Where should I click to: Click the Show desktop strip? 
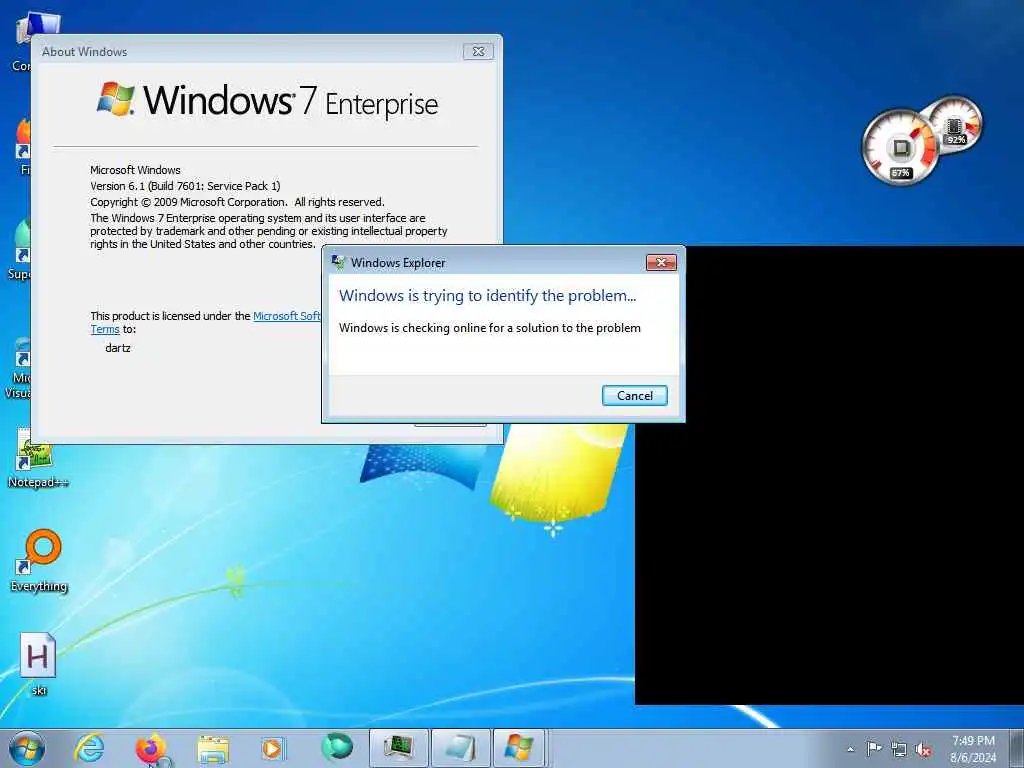tap(1018, 748)
